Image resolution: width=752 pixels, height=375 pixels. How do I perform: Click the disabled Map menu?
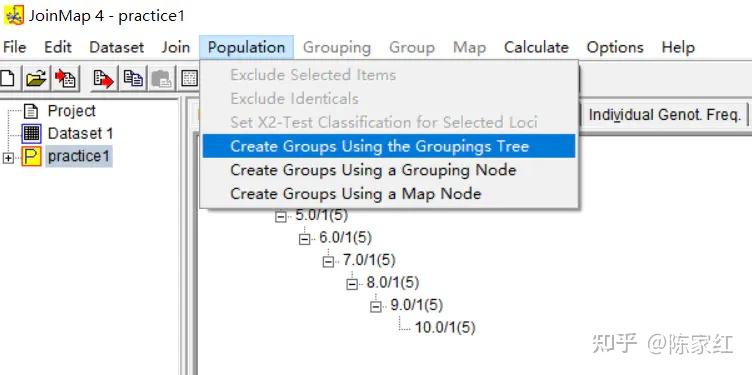point(470,47)
